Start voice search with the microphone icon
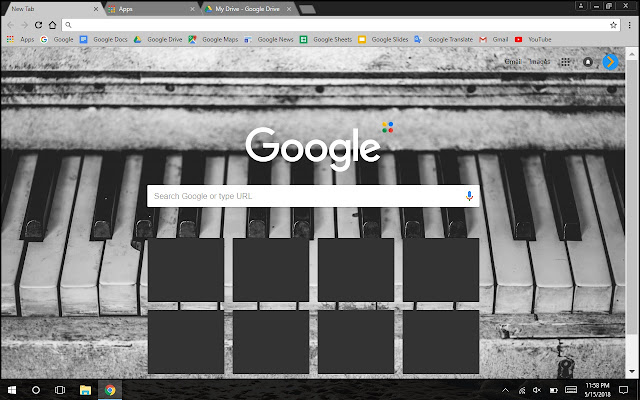 [469, 196]
